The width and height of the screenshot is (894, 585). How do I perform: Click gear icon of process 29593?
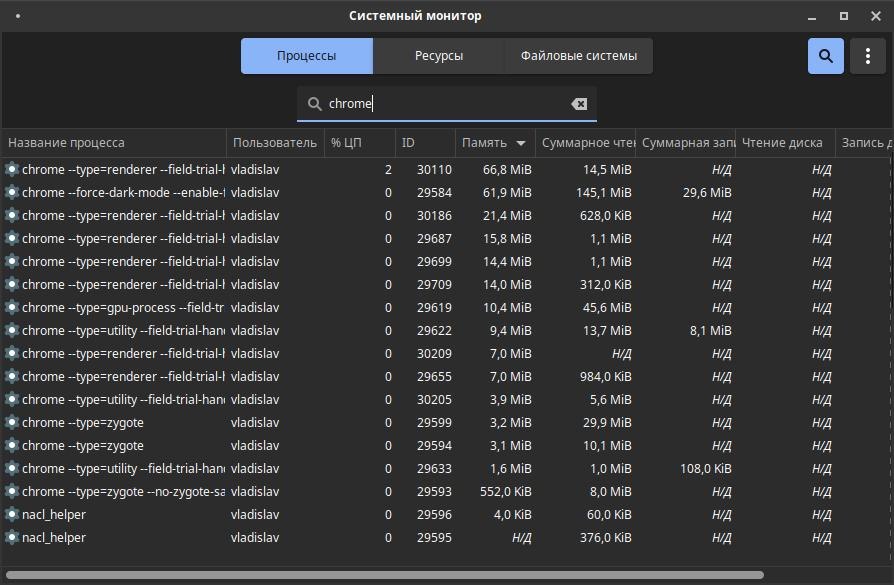click(x=11, y=491)
